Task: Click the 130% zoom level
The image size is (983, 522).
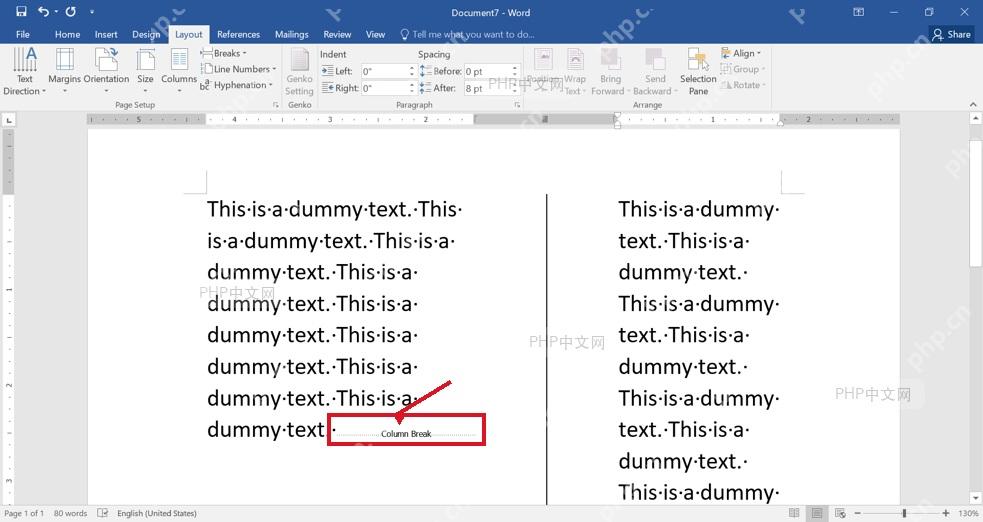Action: 968,513
